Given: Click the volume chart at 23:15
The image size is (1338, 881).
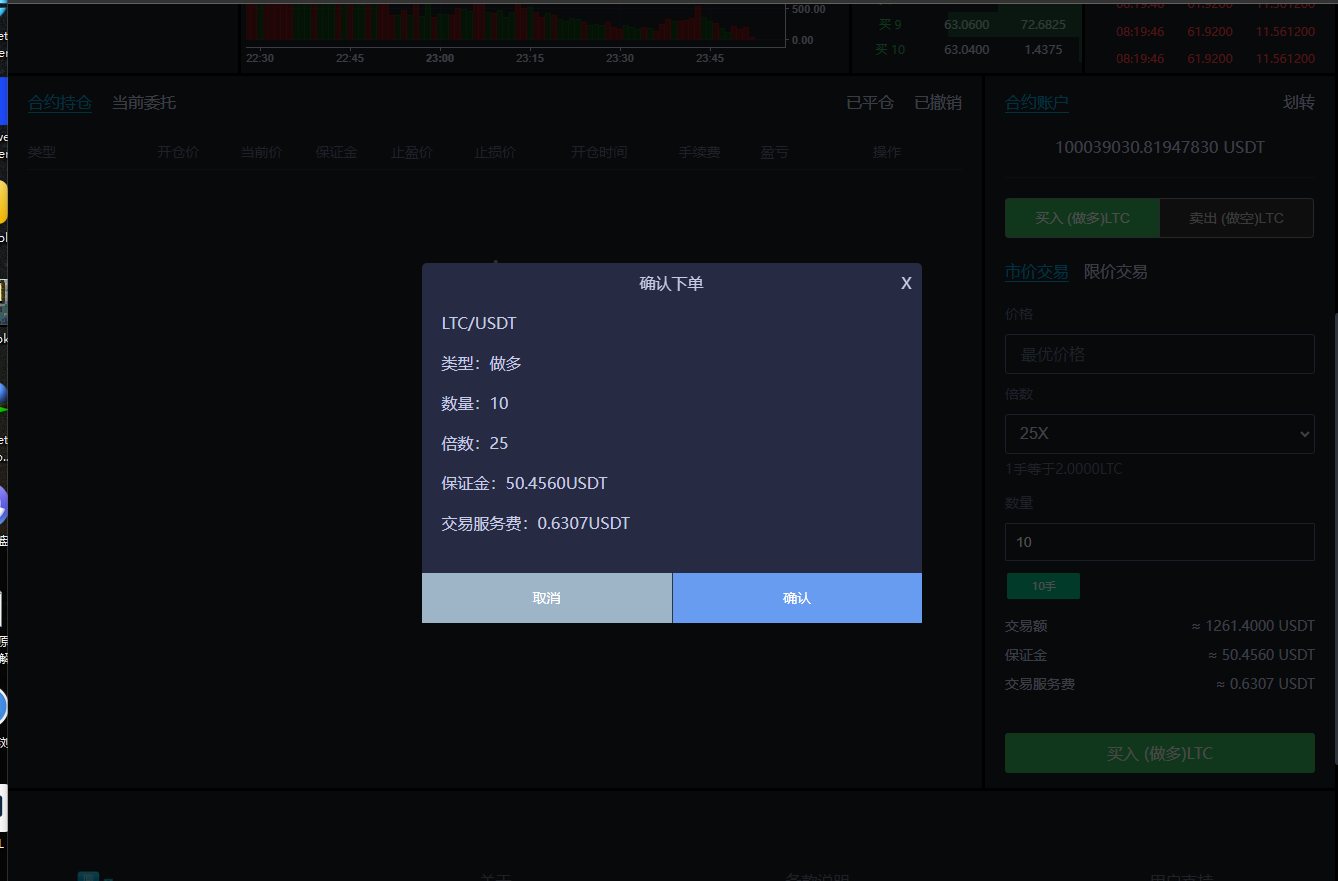Looking at the screenshot, I should point(530,25).
